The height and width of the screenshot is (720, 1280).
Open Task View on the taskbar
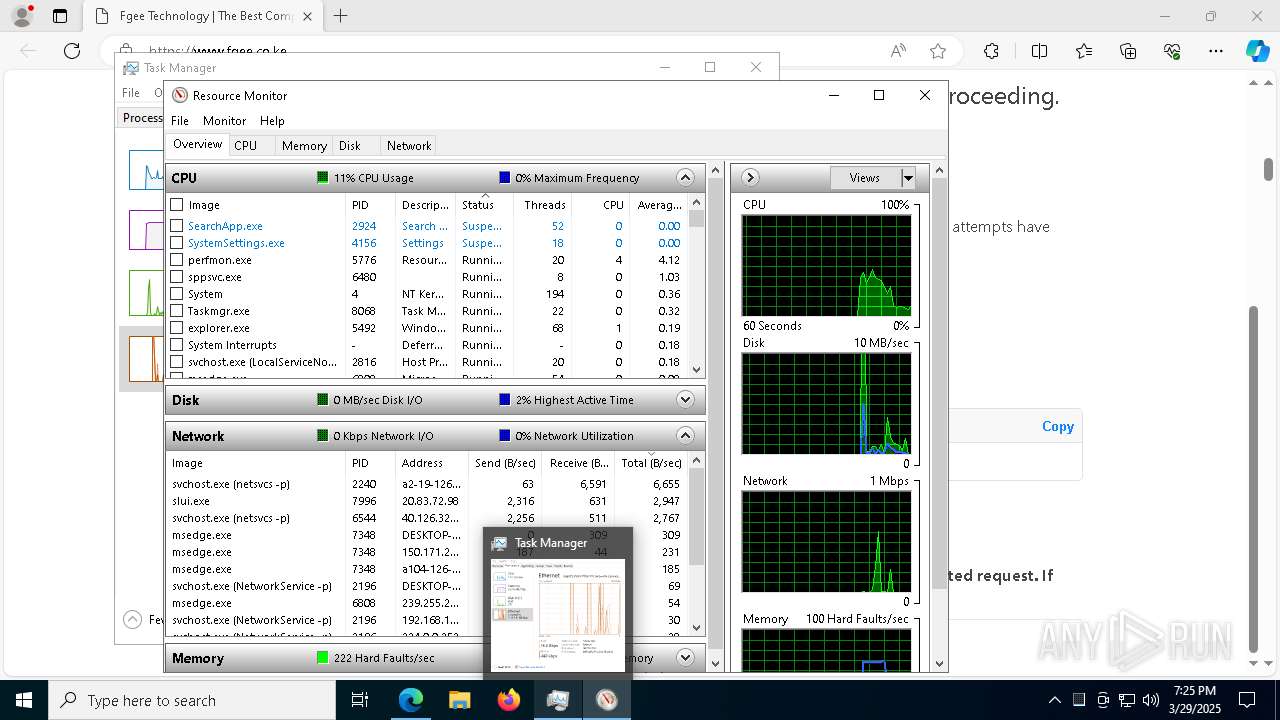coord(360,700)
